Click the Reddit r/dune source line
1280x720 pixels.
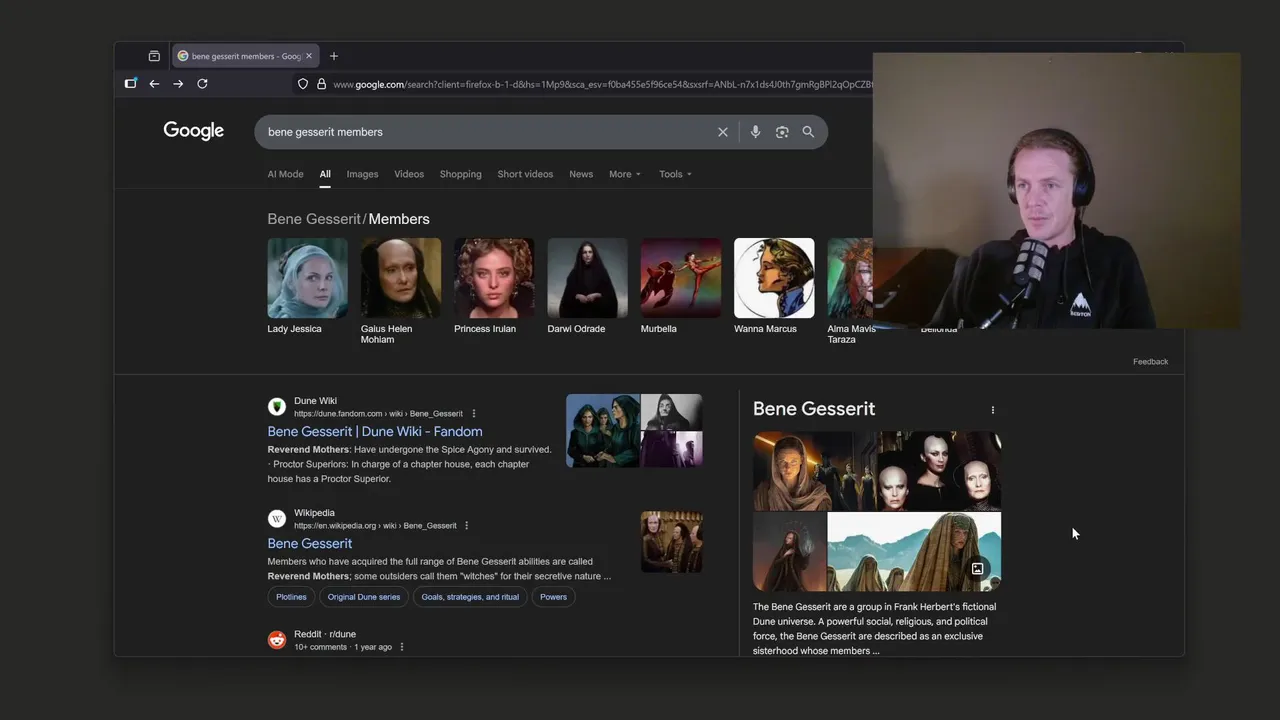325,634
